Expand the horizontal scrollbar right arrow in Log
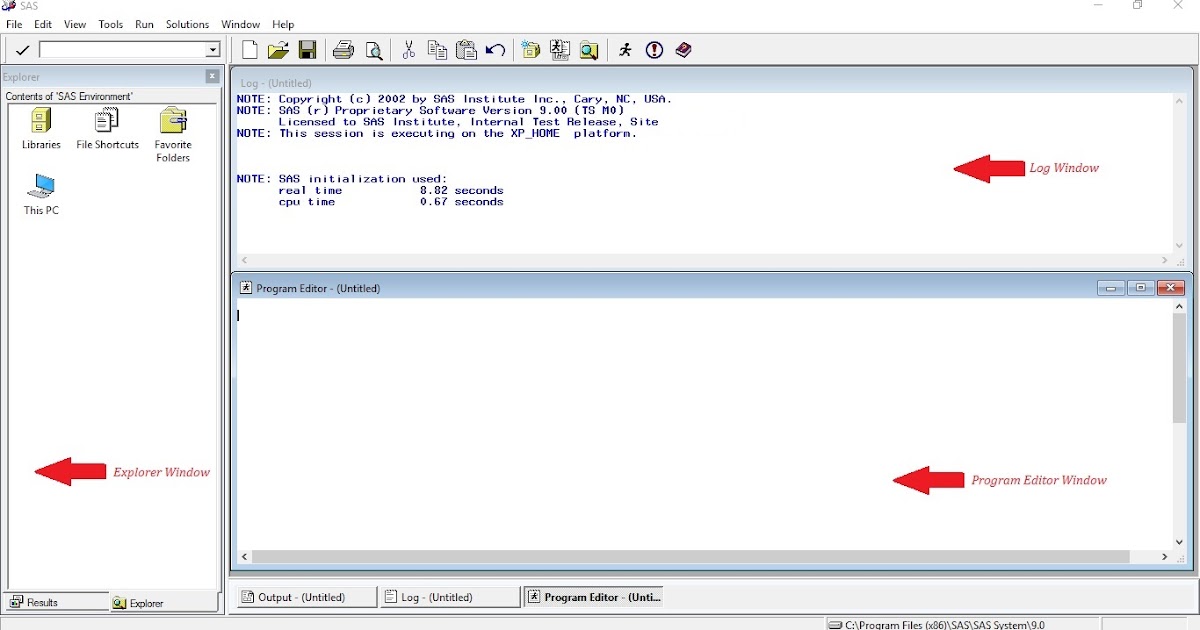The height and width of the screenshot is (630, 1200). [1164, 260]
